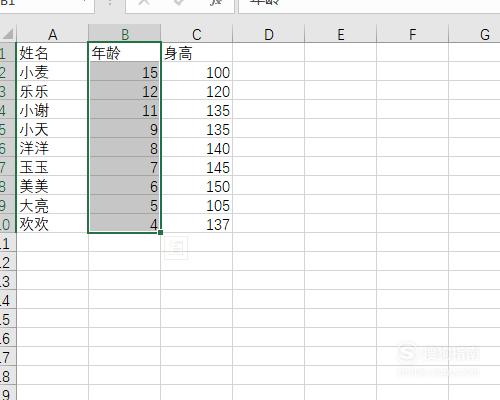This screenshot has height=400, width=500.
Task: Click the height cell with value 137
Action: tap(197, 224)
